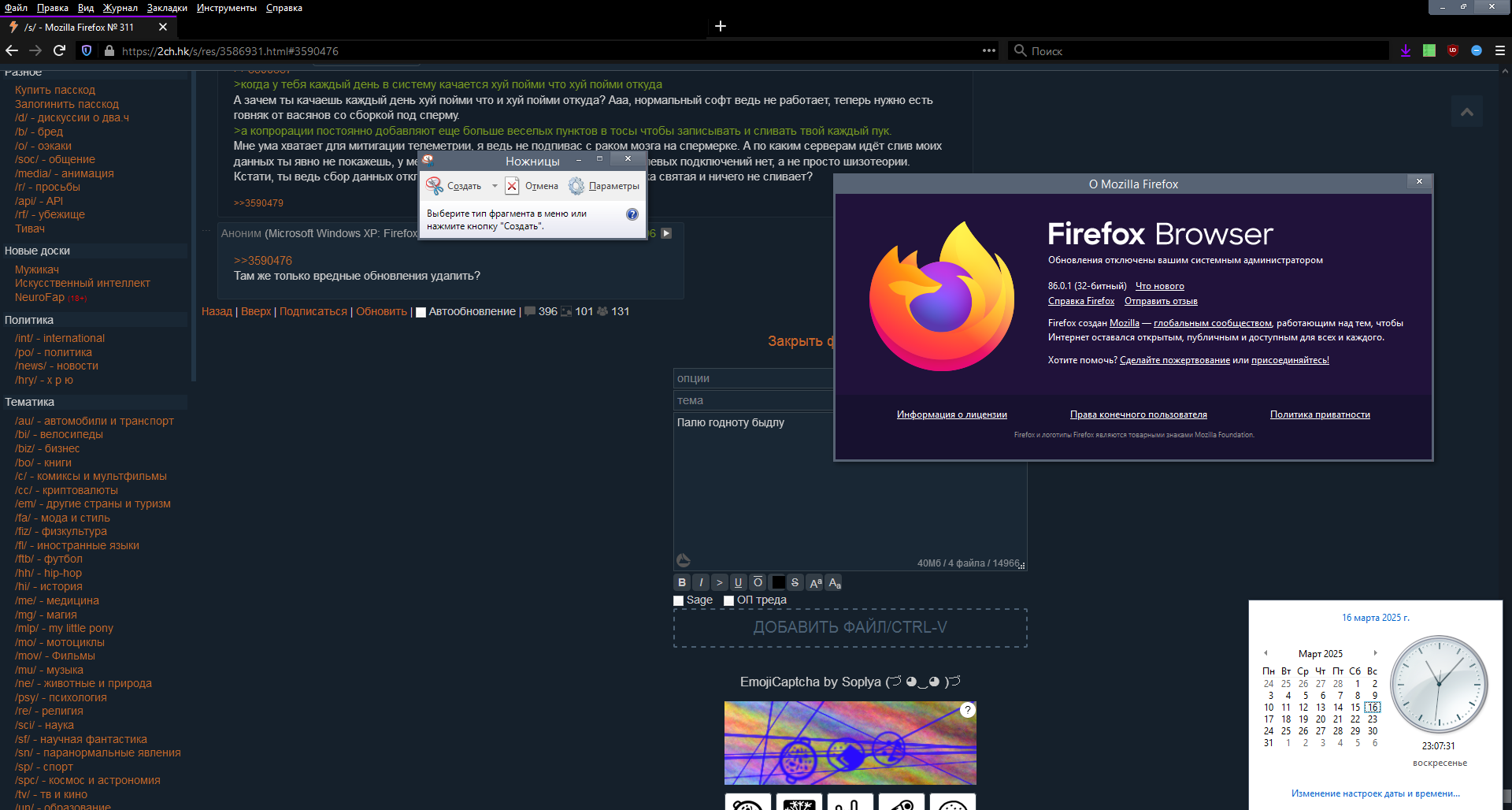Open Параметры in the Ножницы window
The height and width of the screenshot is (810, 1512).
[x=604, y=186]
